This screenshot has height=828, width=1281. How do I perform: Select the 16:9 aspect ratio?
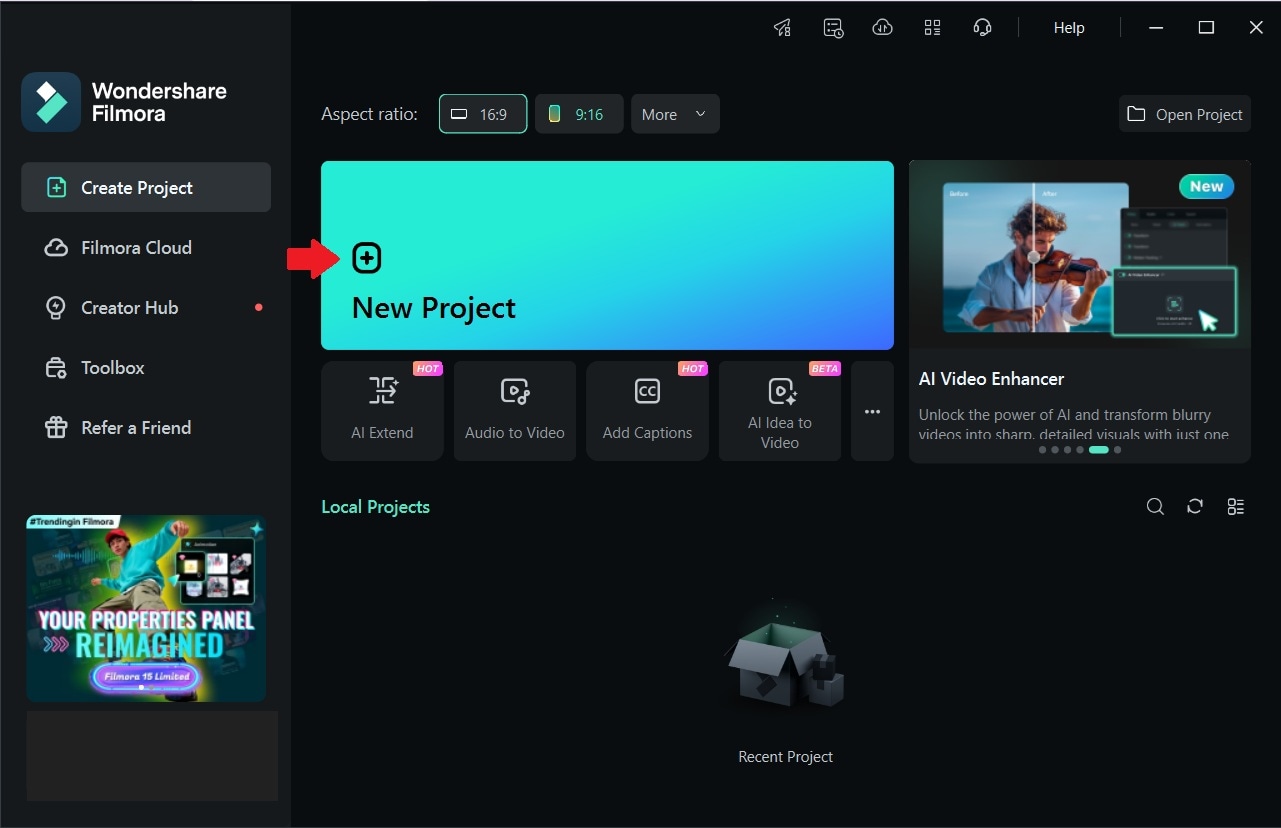click(482, 113)
